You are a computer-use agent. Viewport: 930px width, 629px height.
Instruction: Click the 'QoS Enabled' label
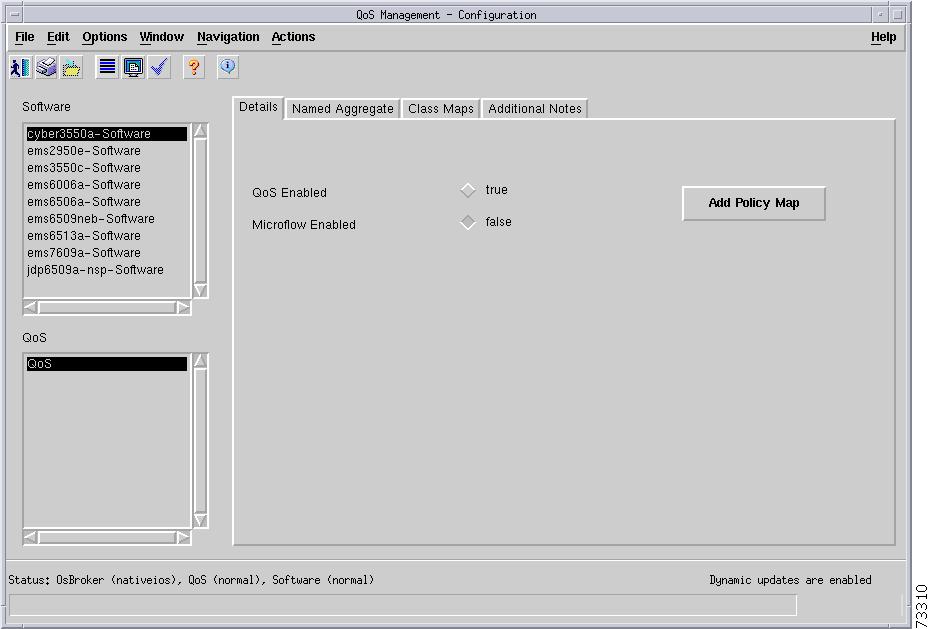coord(289,193)
